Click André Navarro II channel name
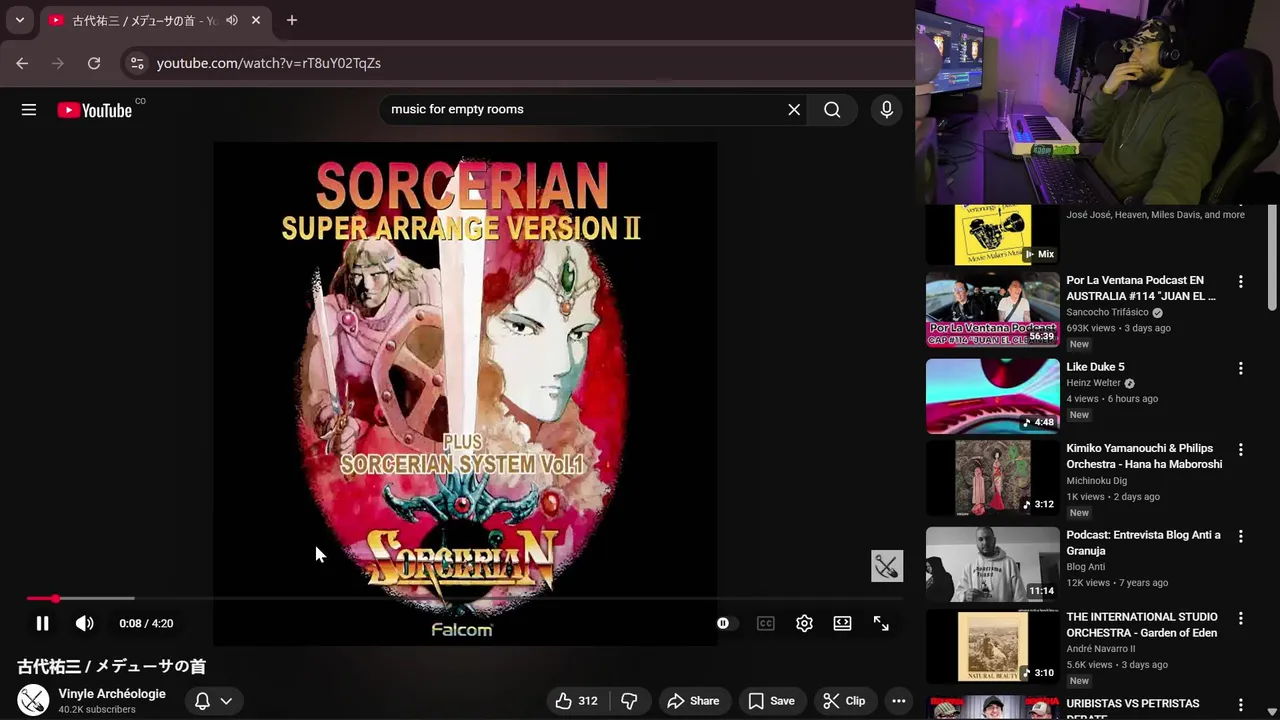Screen dimensions: 1280x720 (x=1103, y=649)
